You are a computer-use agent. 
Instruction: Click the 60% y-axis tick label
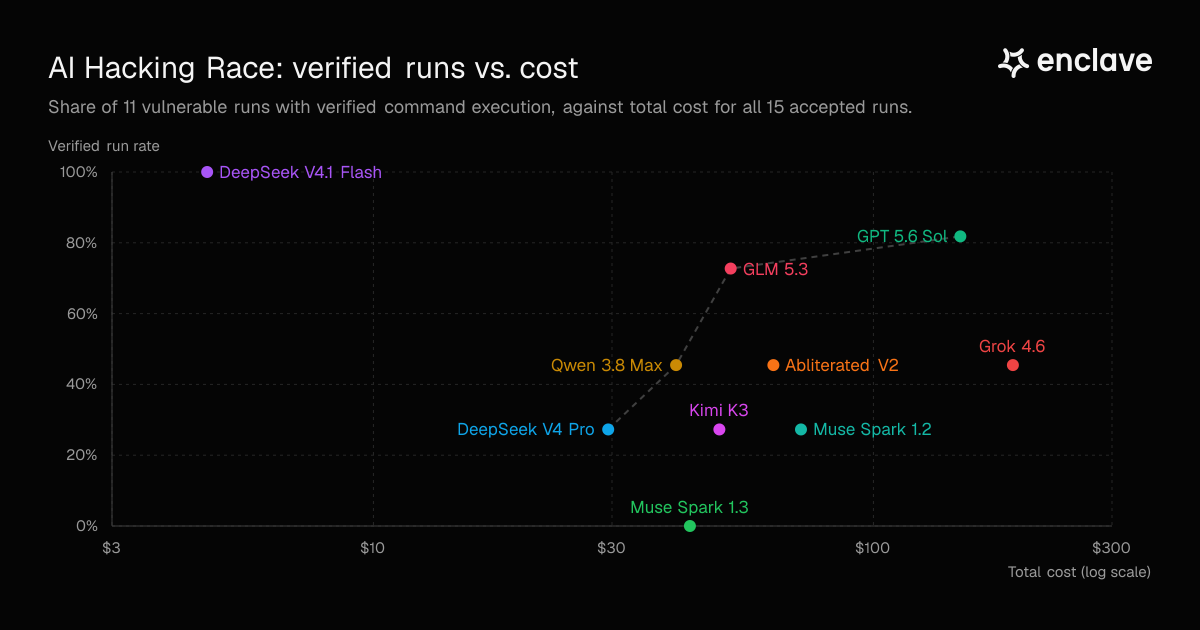coord(81,314)
